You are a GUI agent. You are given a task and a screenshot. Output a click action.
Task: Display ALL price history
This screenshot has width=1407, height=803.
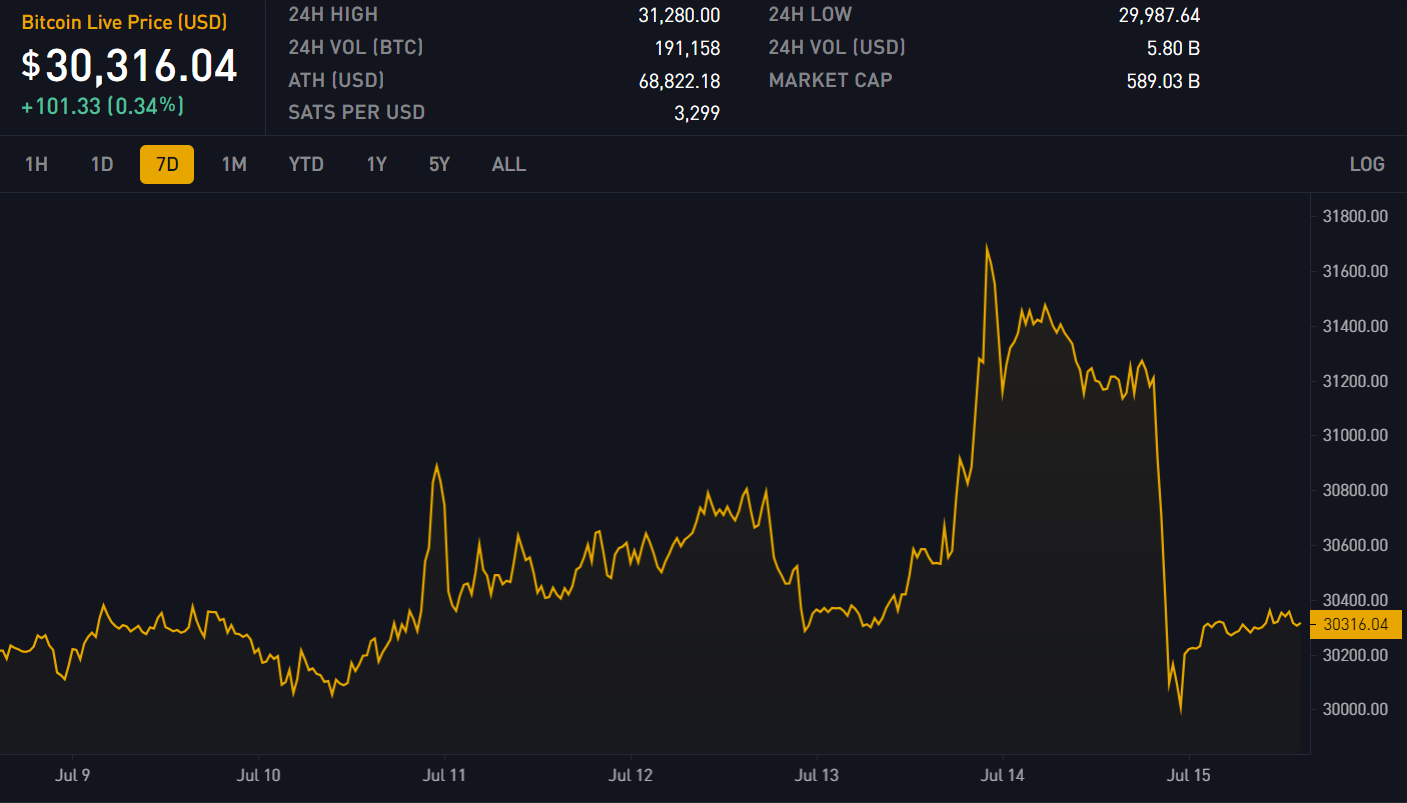point(509,164)
